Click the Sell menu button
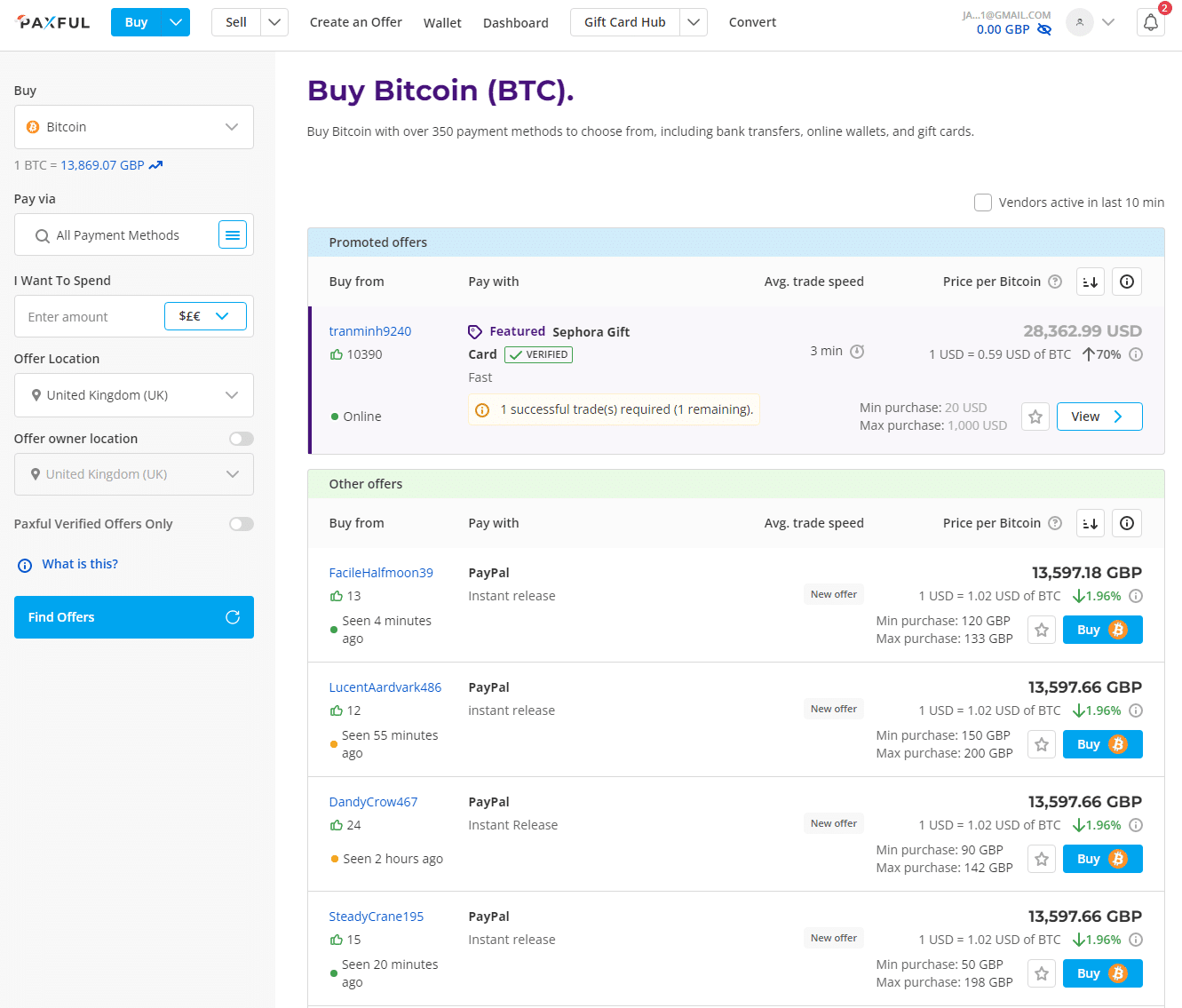Viewport: 1182px width, 1008px height. click(236, 22)
